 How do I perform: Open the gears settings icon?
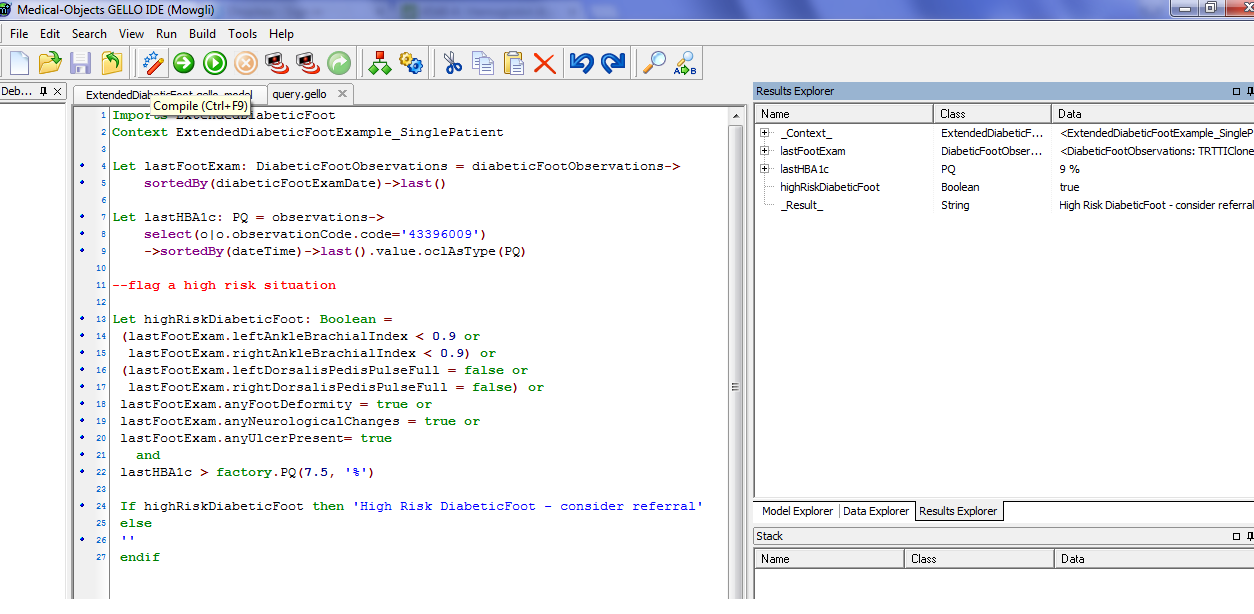[411, 63]
